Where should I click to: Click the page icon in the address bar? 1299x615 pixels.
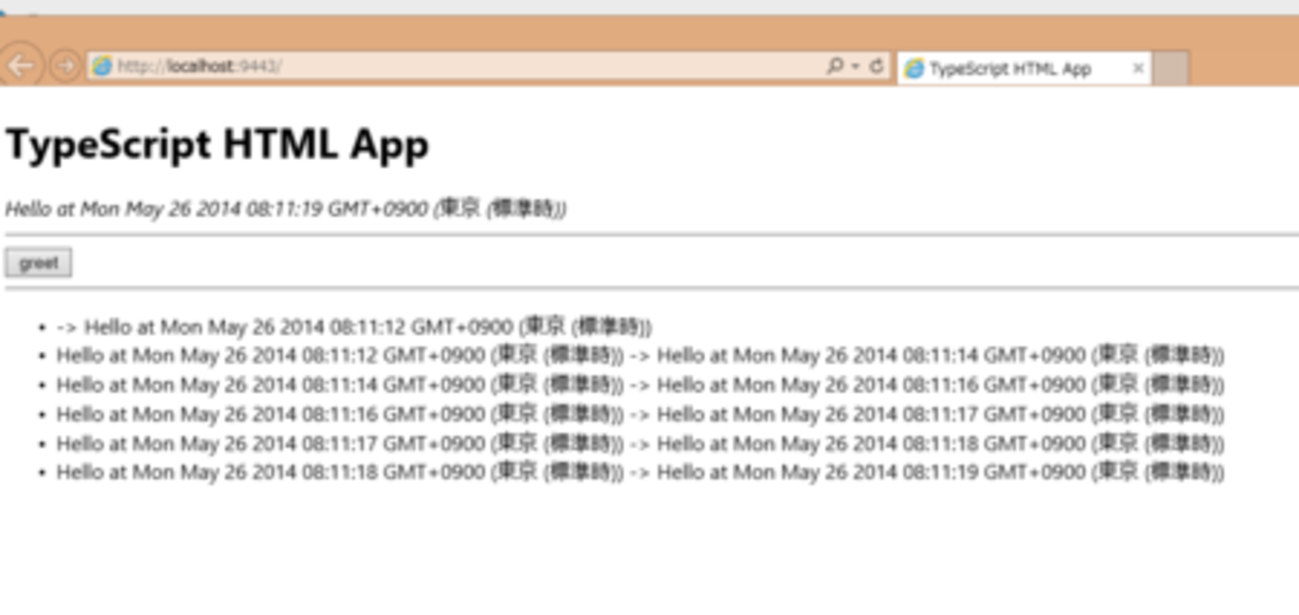pyautogui.click(x=101, y=67)
